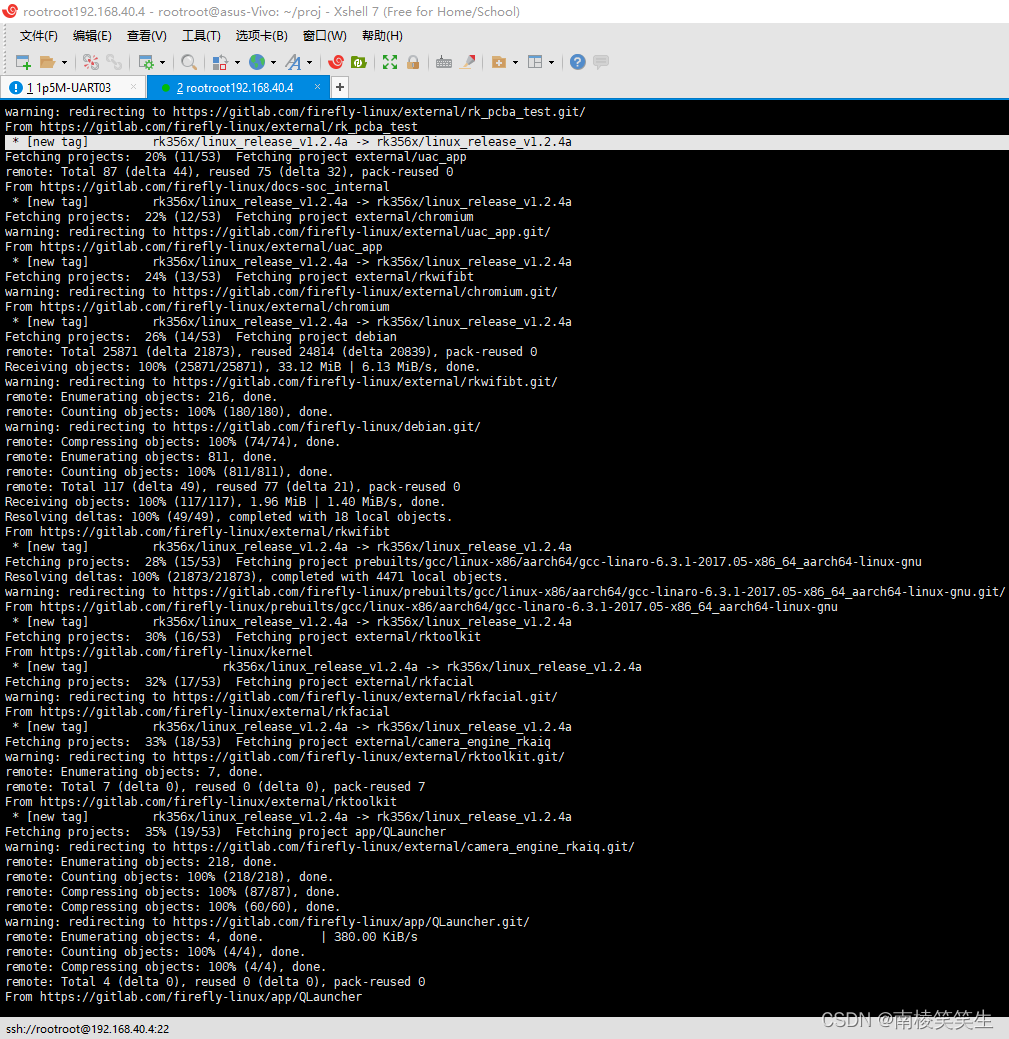Open the 帮助(H) menu
This screenshot has width=1009, height=1039.
point(382,36)
